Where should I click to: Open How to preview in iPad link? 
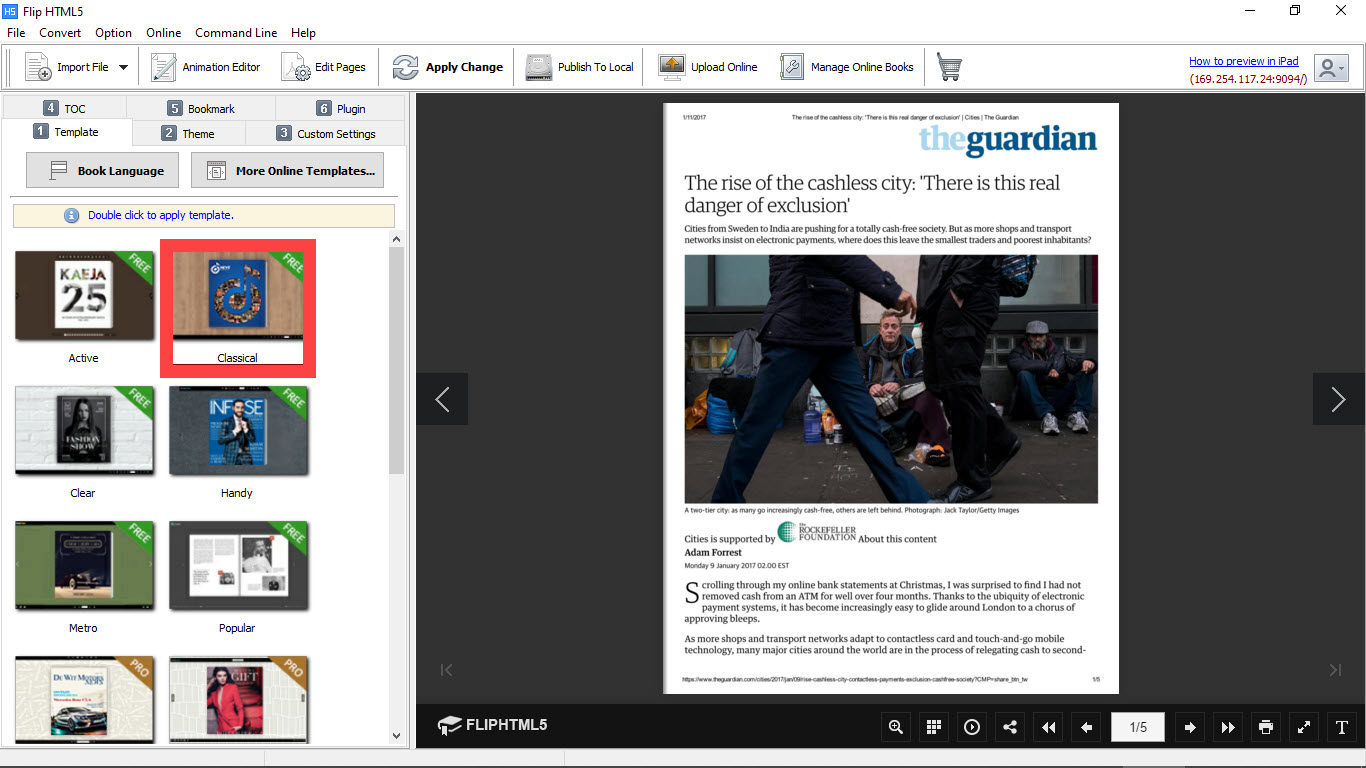click(1244, 61)
